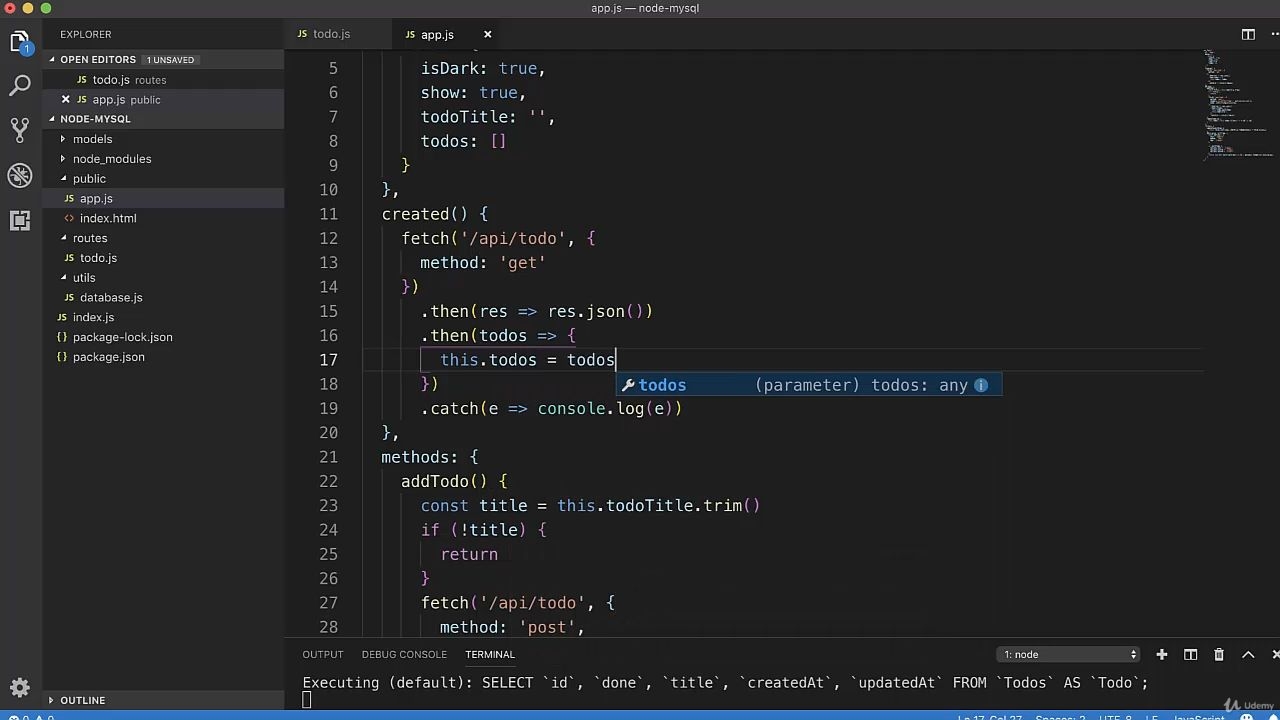Switch to the Output panel tab

click(x=323, y=654)
